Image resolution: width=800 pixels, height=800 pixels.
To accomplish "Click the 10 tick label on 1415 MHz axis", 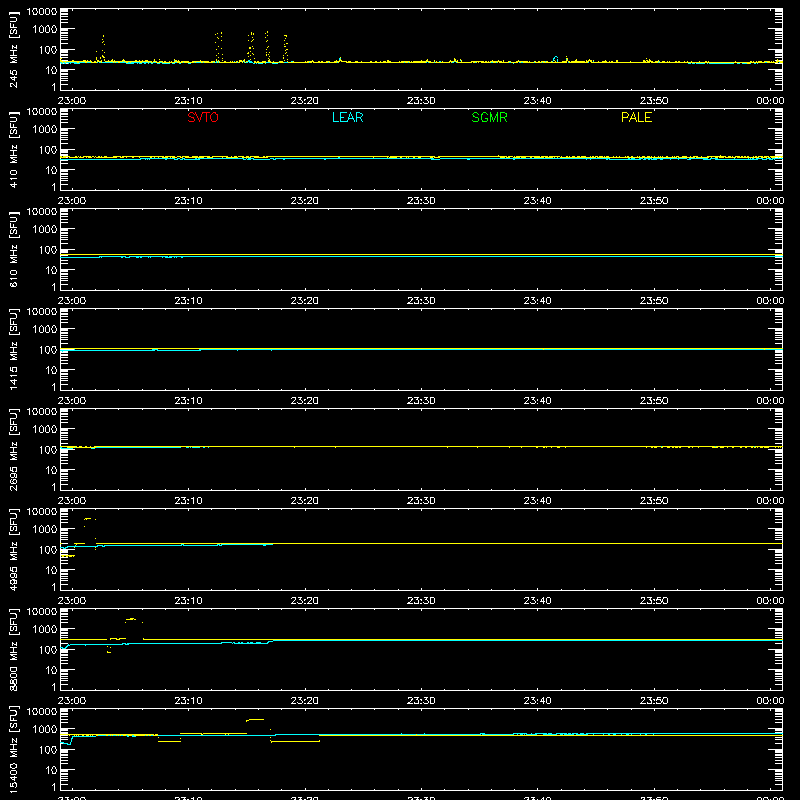I will tap(51, 370).
